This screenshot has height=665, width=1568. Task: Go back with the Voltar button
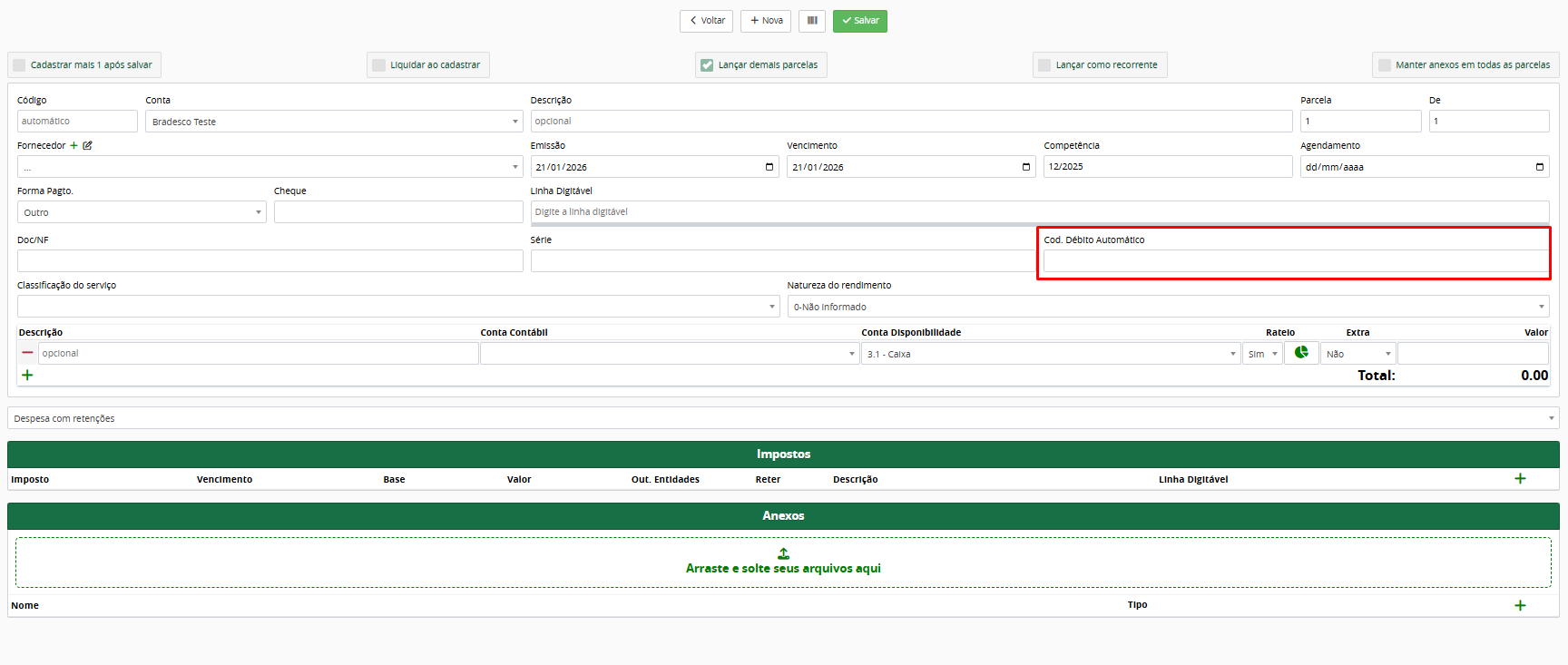(706, 21)
